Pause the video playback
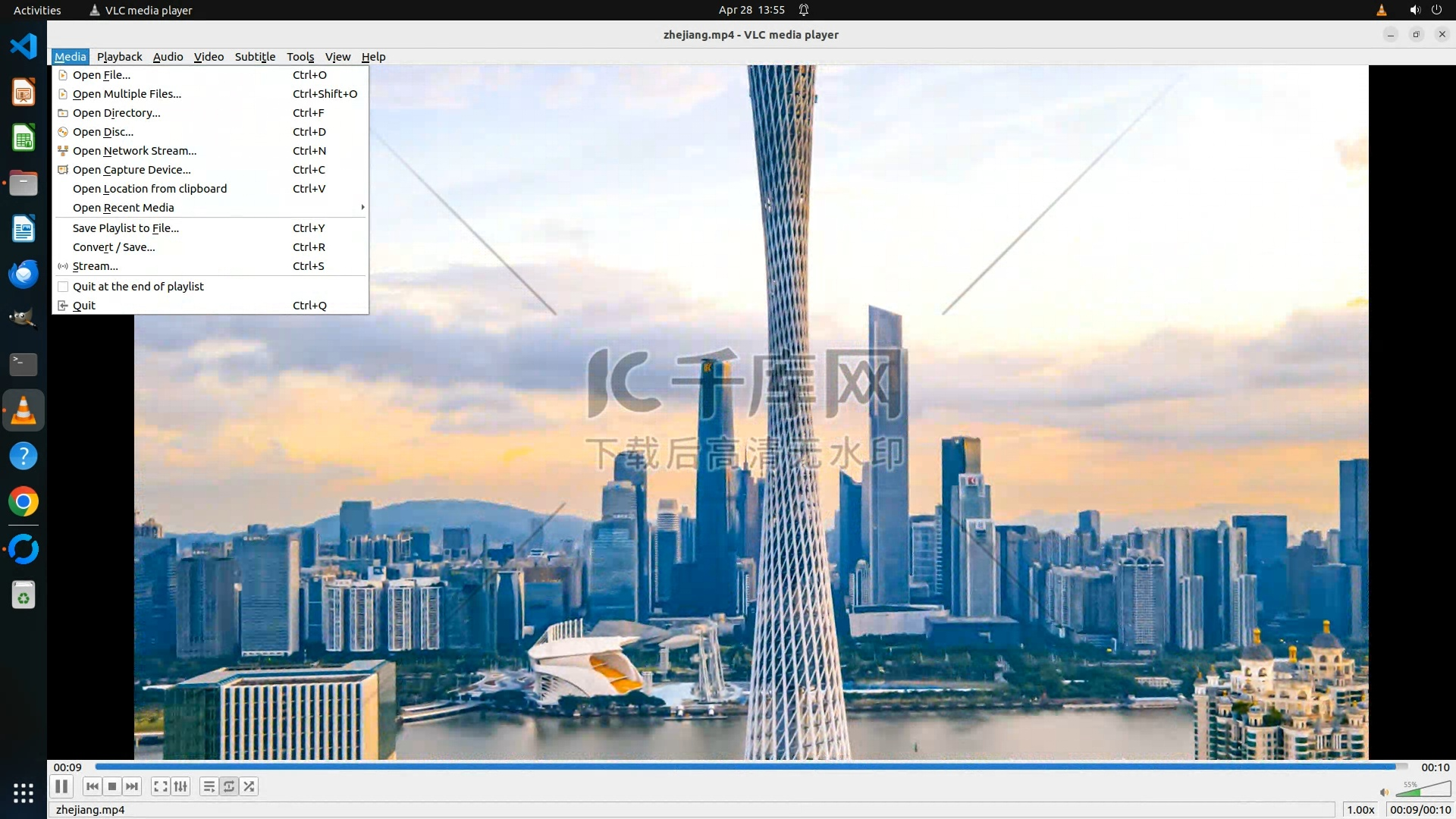 coord(61,786)
